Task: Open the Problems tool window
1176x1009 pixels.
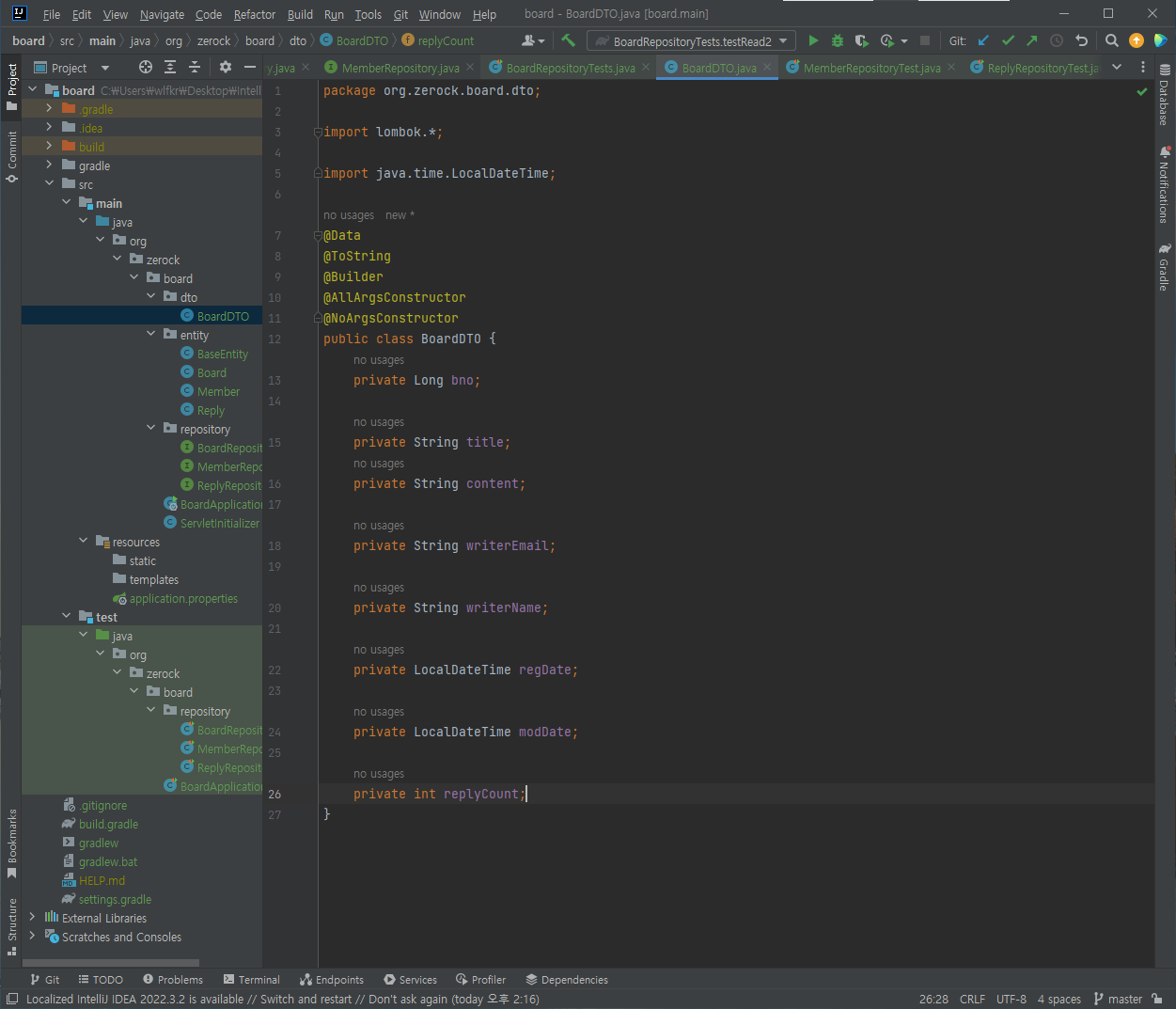Action: (x=173, y=980)
